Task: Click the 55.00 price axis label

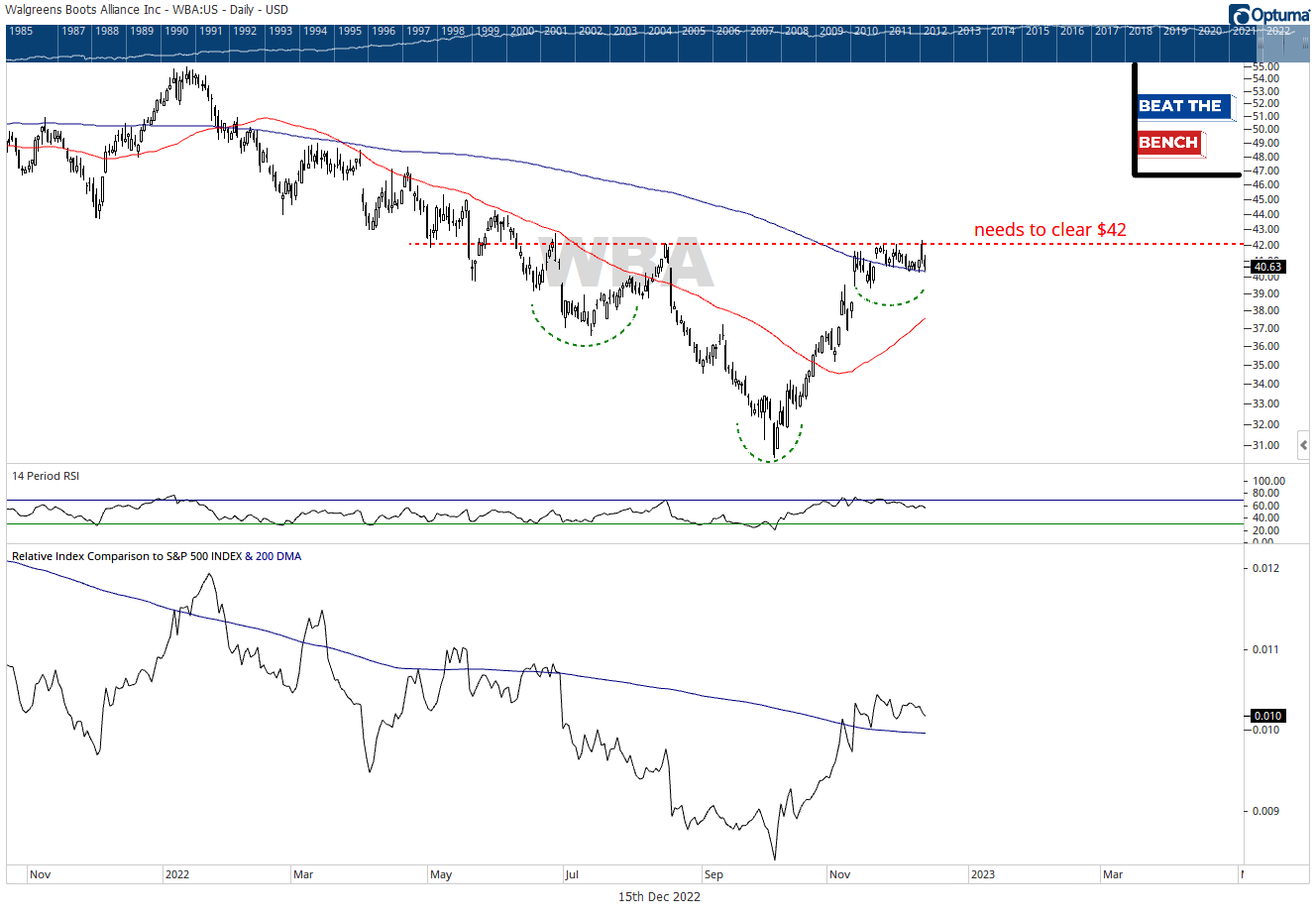Action: [x=1265, y=66]
